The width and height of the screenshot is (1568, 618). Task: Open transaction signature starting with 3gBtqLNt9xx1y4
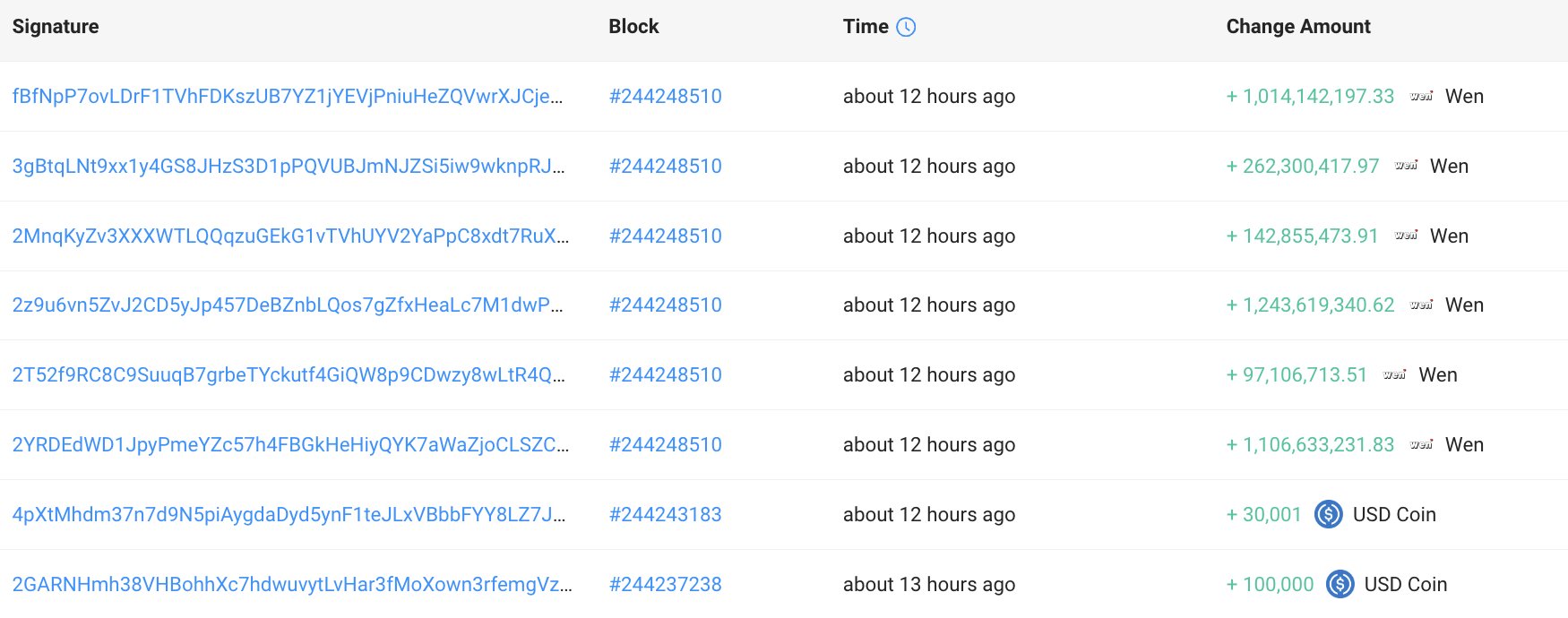(288, 166)
